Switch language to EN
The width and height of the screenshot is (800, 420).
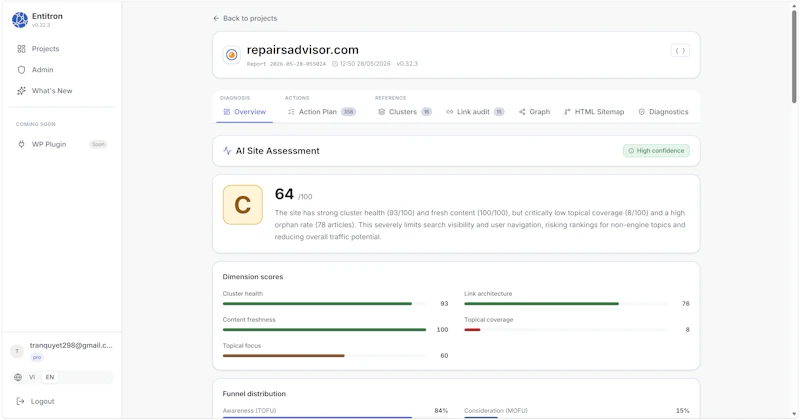click(50, 378)
